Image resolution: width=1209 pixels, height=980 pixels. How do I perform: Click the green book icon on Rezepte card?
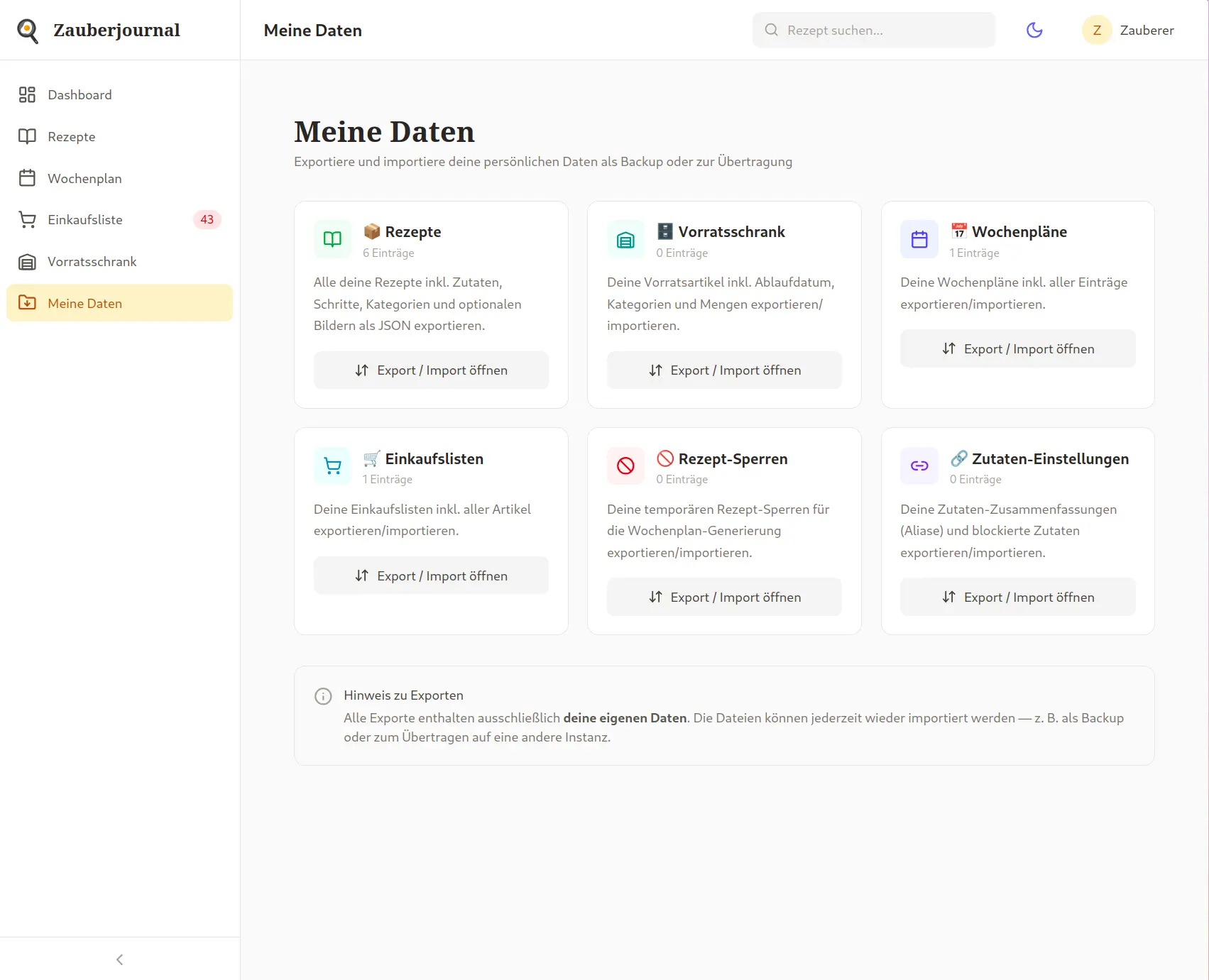pos(332,239)
